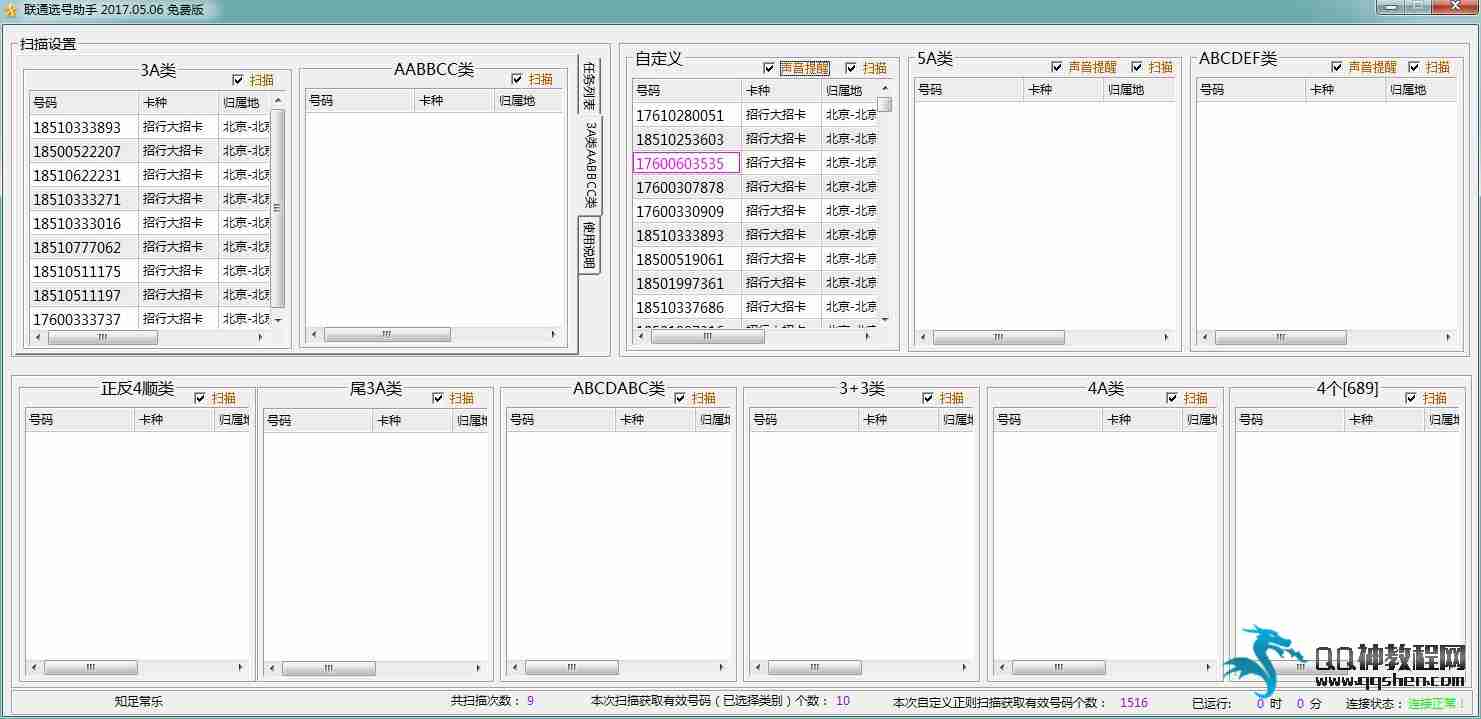Click 号码 column header in 4个[689] list

pos(1290,421)
